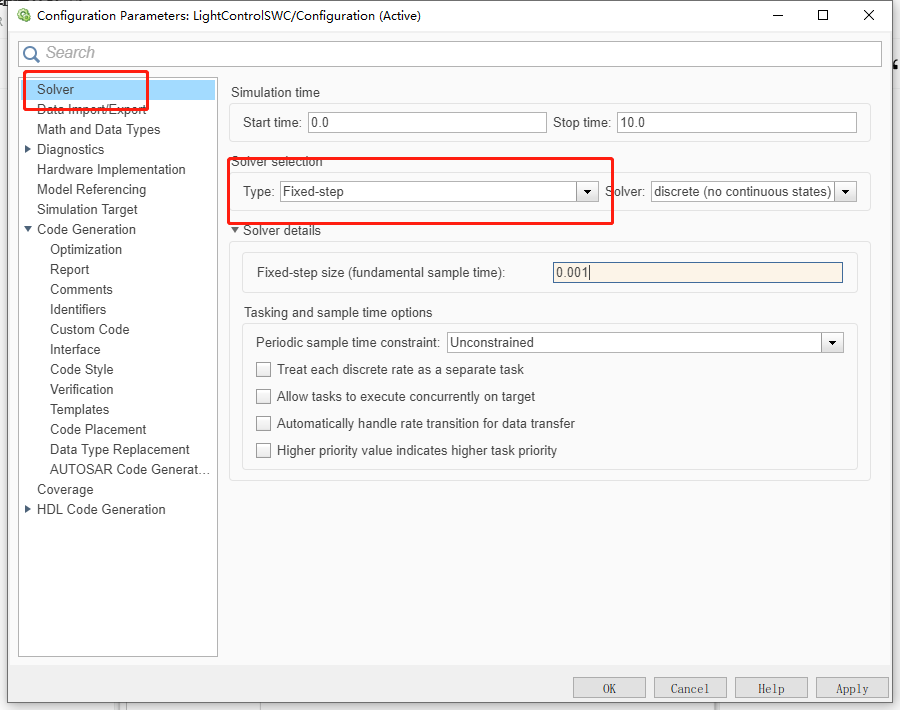Click the Apply button
The width and height of the screenshot is (900, 710).
852,688
